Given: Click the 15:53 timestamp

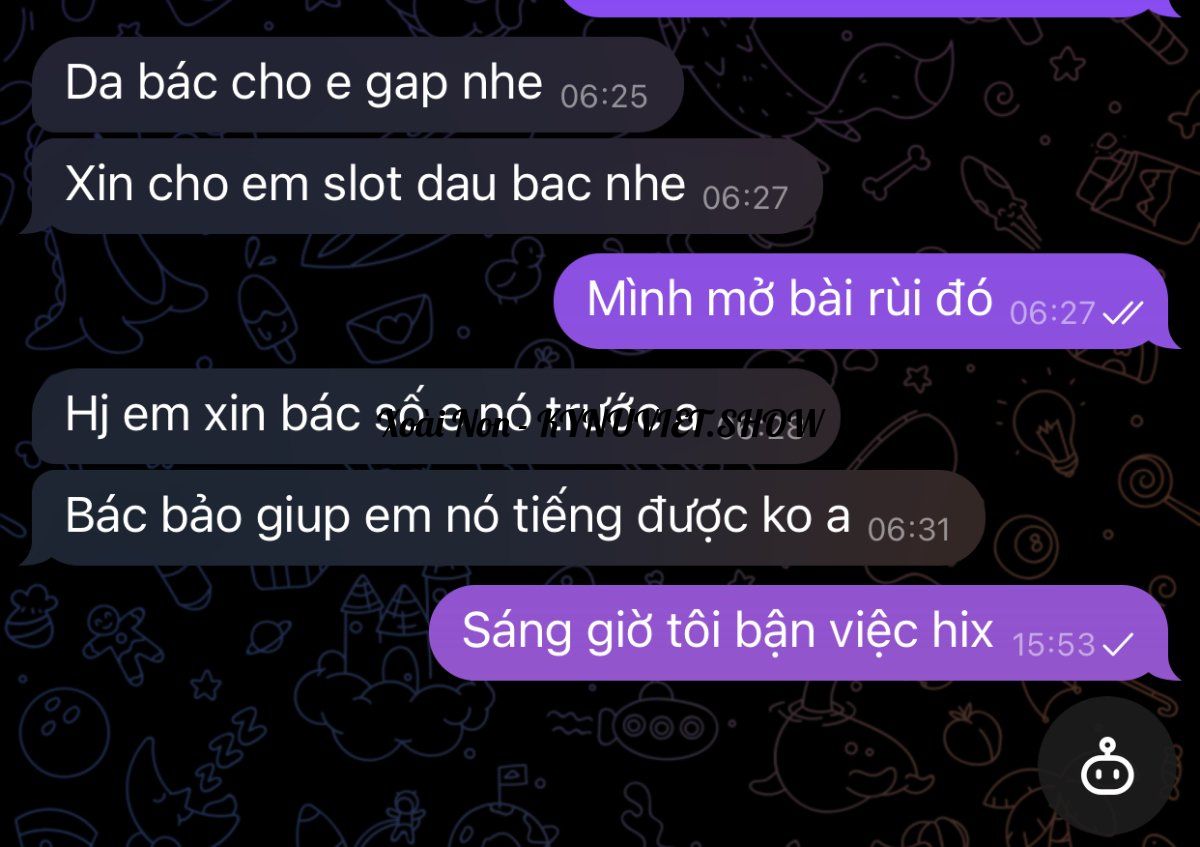Looking at the screenshot, I should click(x=1054, y=645).
